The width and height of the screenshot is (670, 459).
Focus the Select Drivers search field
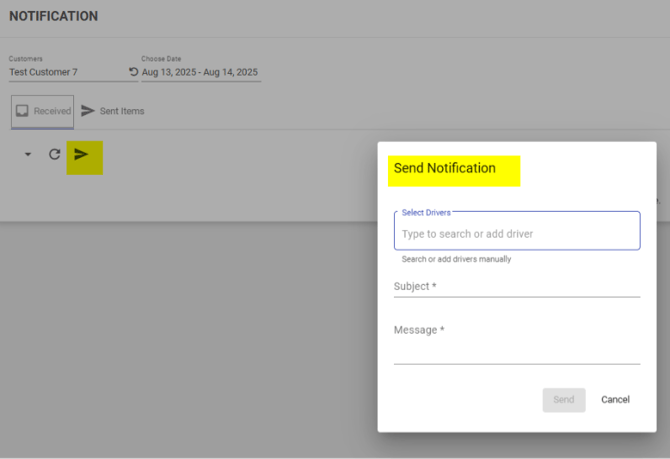(x=516, y=234)
